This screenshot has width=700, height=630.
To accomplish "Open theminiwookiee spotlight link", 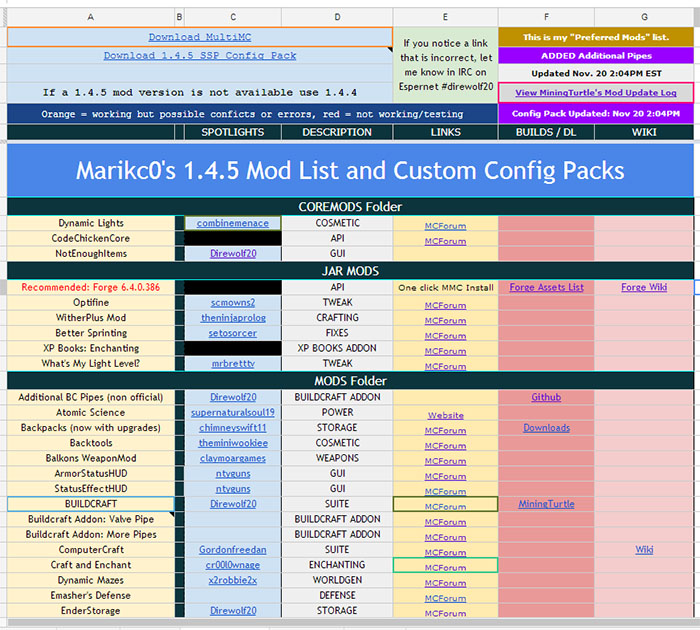I will 233,443.
